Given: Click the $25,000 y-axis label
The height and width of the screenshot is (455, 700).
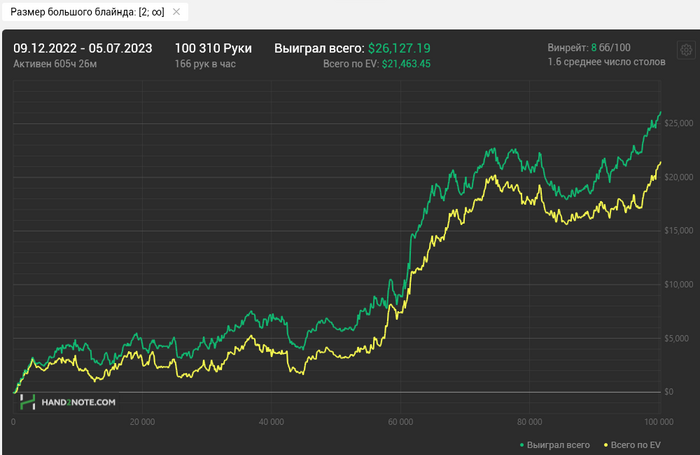Looking at the screenshot, I should [679, 123].
